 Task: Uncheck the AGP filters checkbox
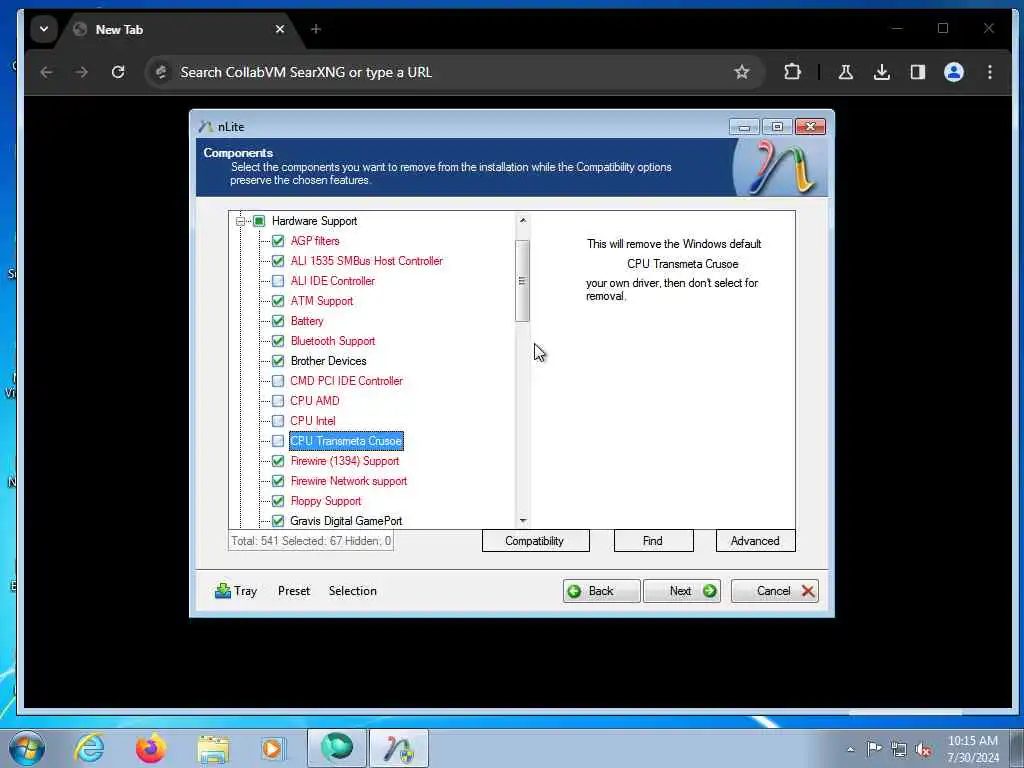coord(278,241)
